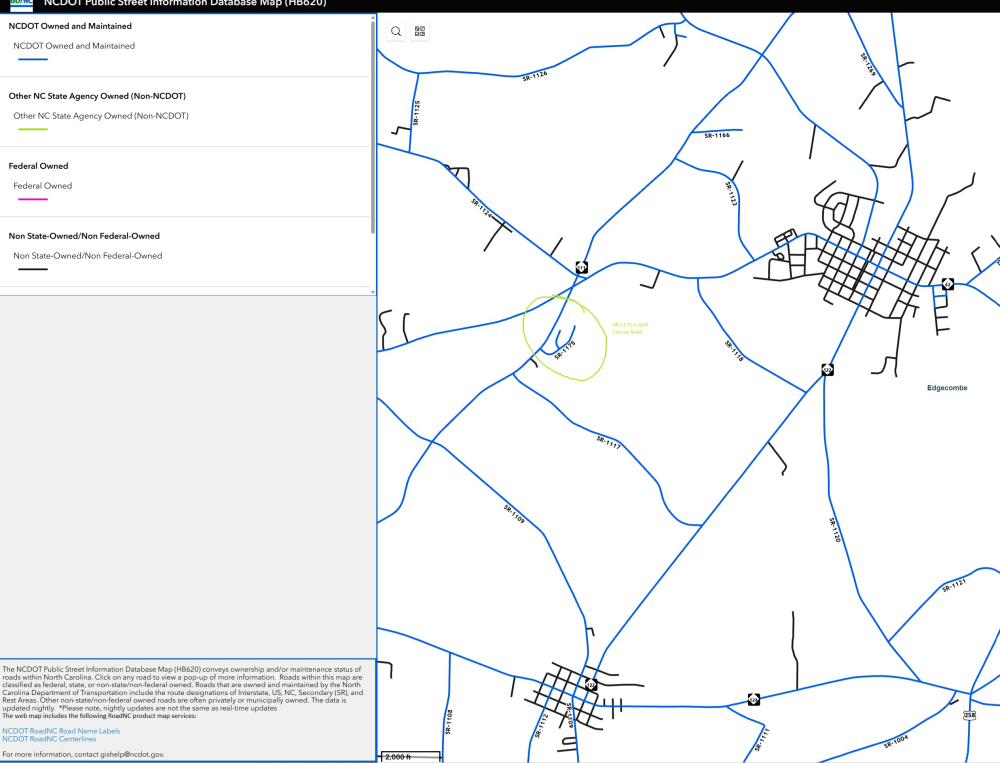Click the SR-1112 road label
The width and height of the screenshot is (1000, 763).
(x=541, y=726)
